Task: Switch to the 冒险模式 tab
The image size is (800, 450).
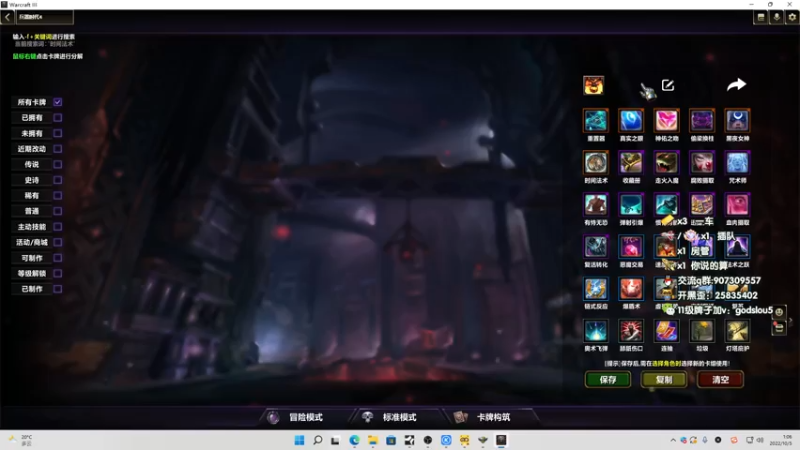Action: click(x=305, y=417)
